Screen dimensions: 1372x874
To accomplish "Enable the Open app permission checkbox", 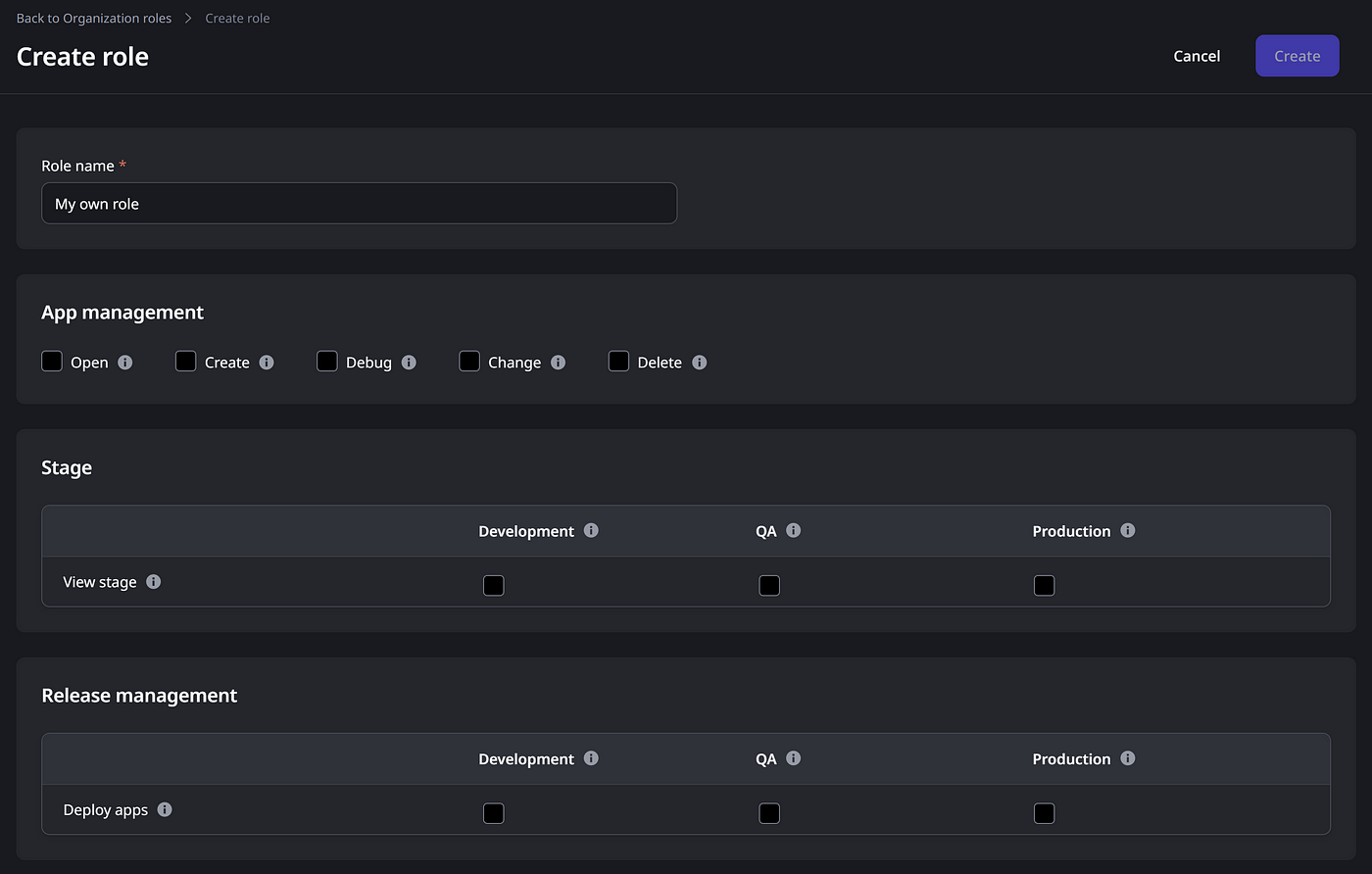I will [x=52, y=362].
